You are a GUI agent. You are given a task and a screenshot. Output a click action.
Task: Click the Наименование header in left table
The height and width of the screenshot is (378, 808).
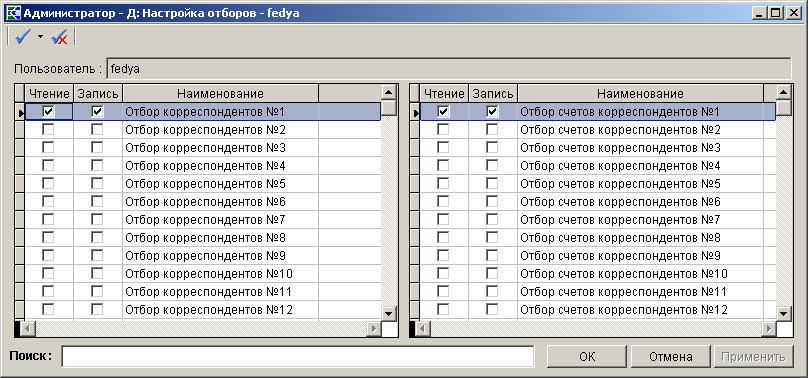tap(220, 93)
